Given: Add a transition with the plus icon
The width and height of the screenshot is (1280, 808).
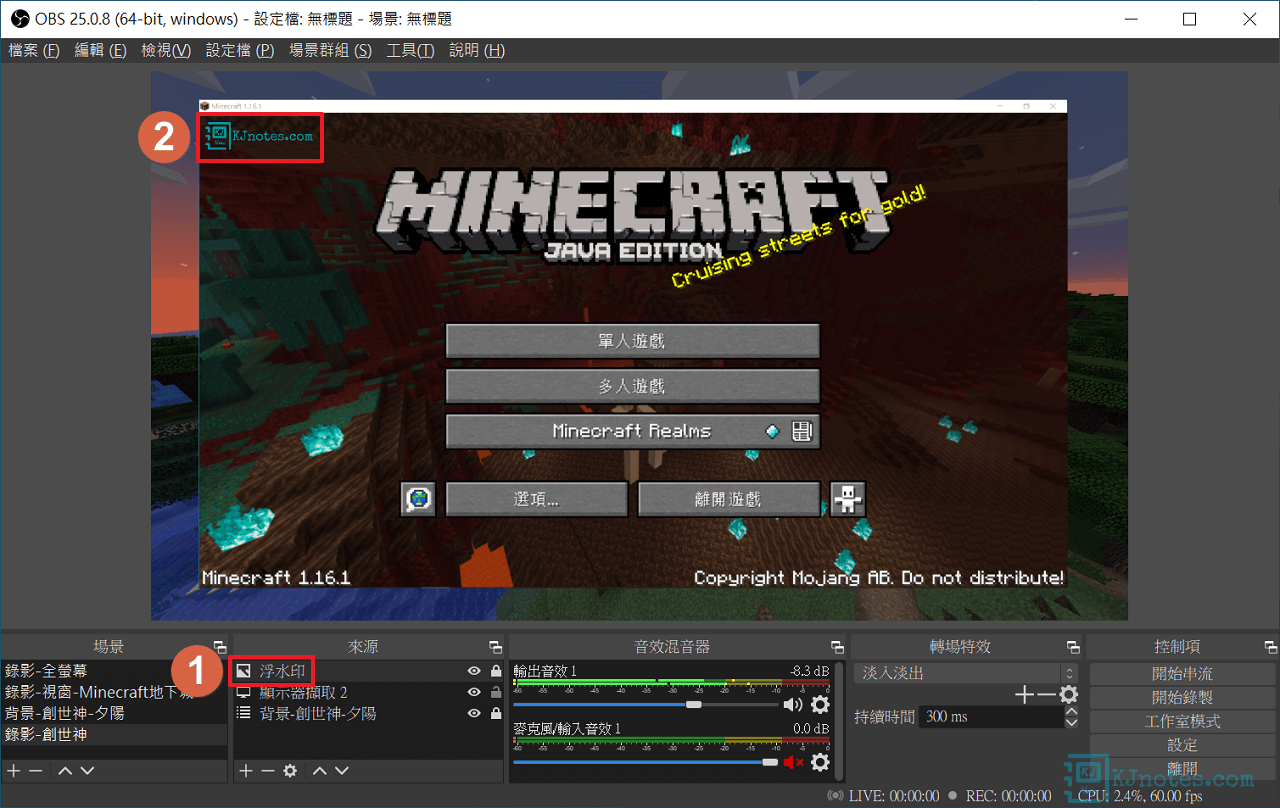Looking at the screenshot, I should (1024, 694).
